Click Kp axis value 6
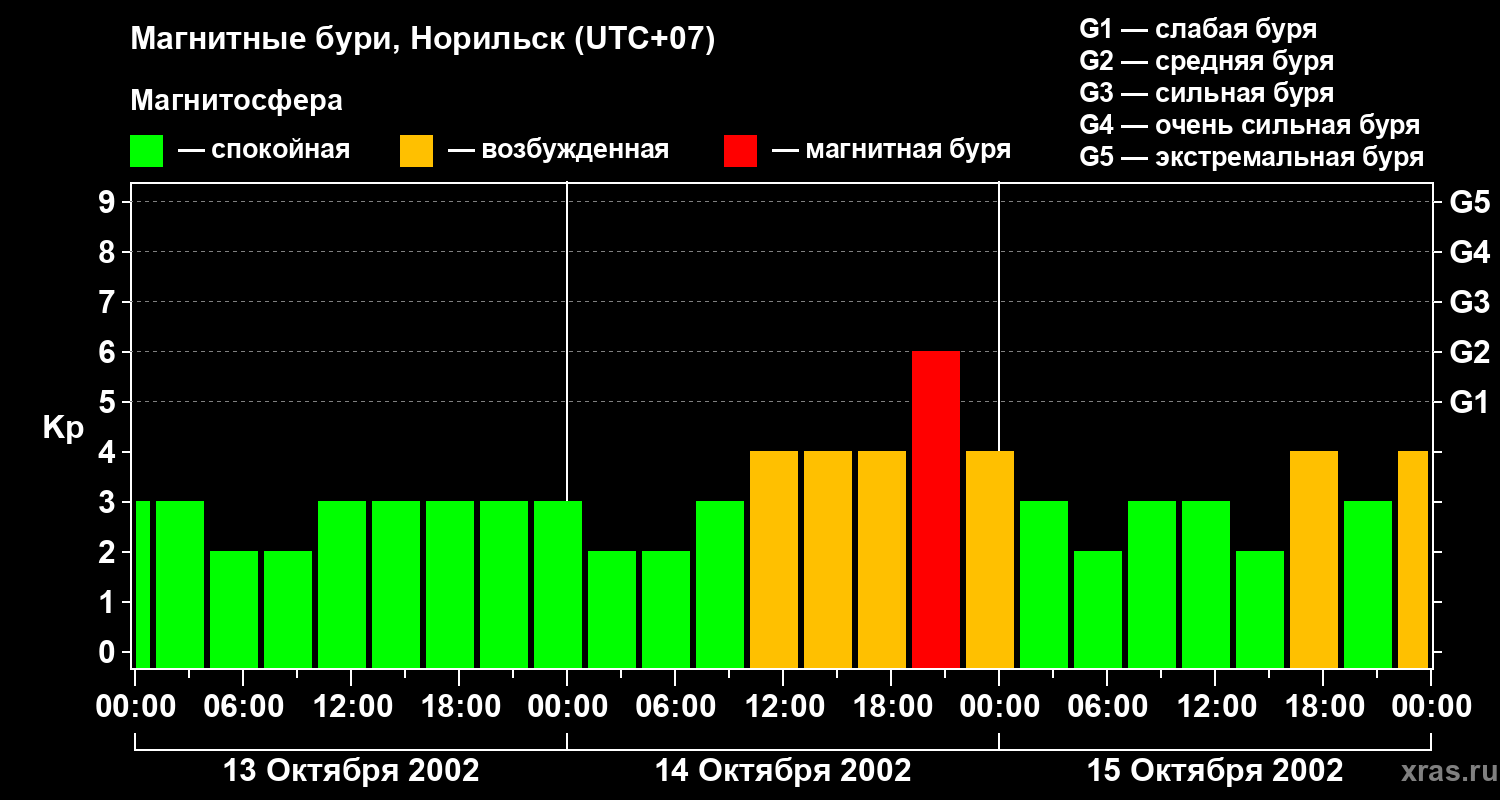This screenshot has height=800, width=1500. click(x=109, y=352)
